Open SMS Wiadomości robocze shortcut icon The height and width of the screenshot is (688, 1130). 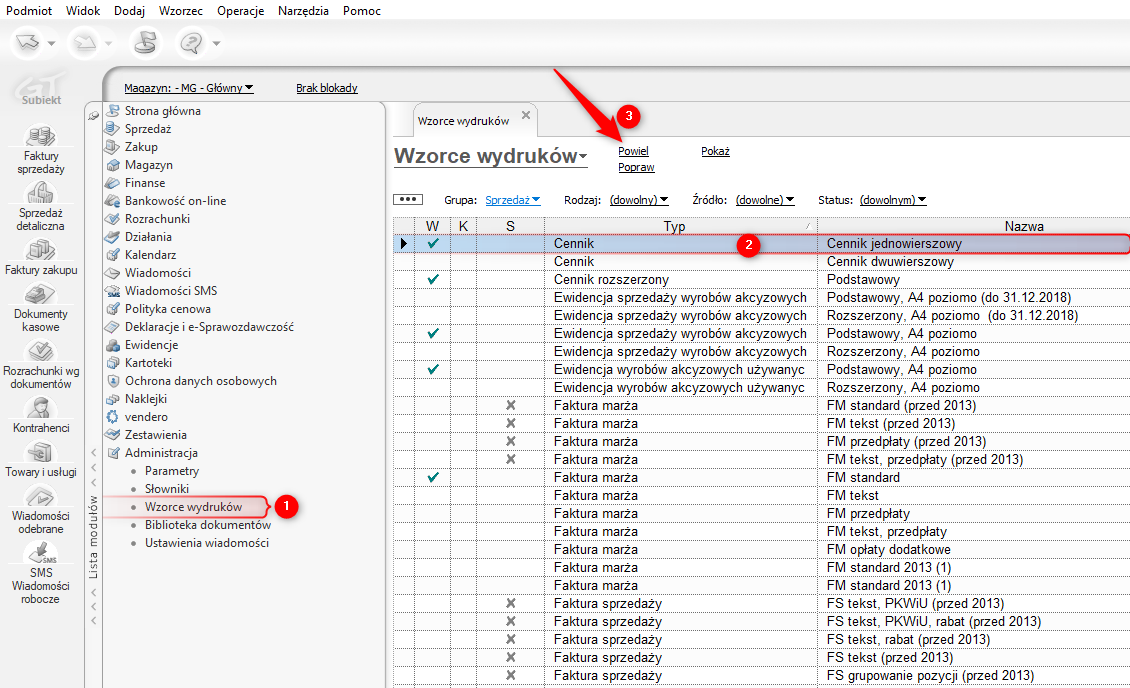click(x=41, y=553)
